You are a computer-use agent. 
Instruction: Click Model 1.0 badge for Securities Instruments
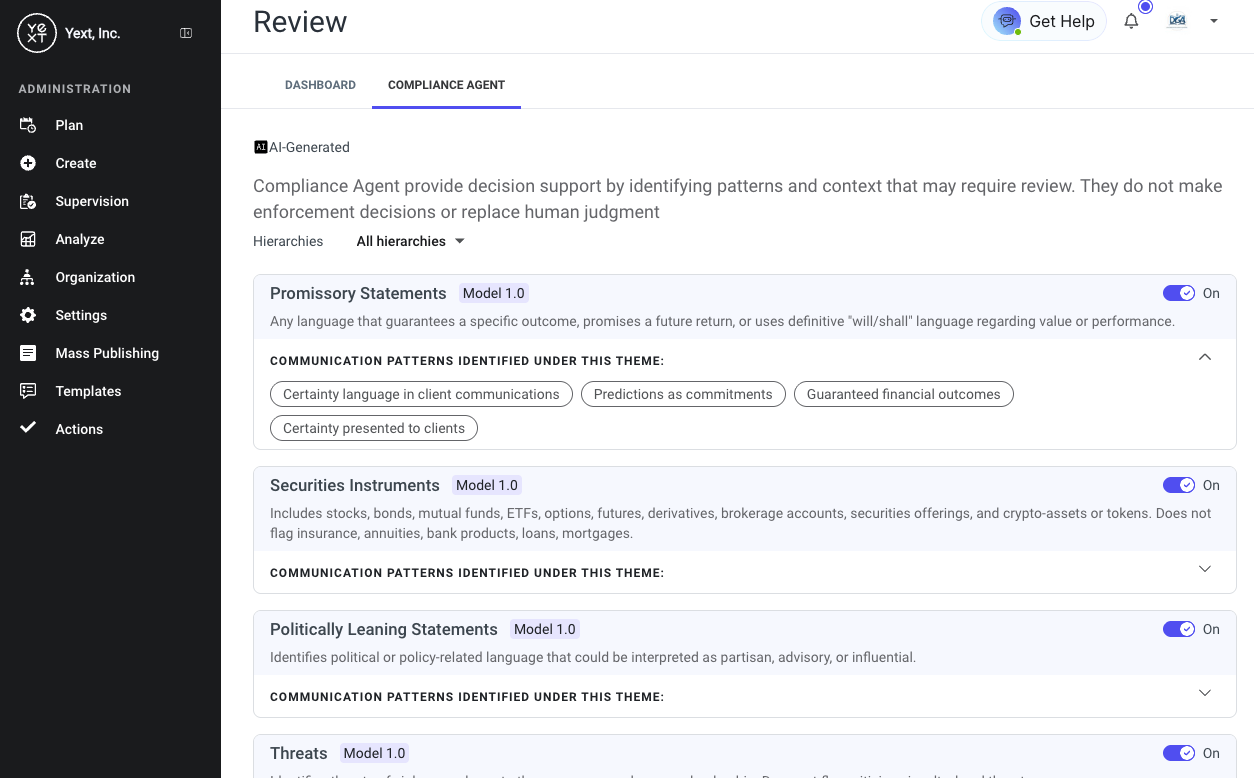coord(487,485)
